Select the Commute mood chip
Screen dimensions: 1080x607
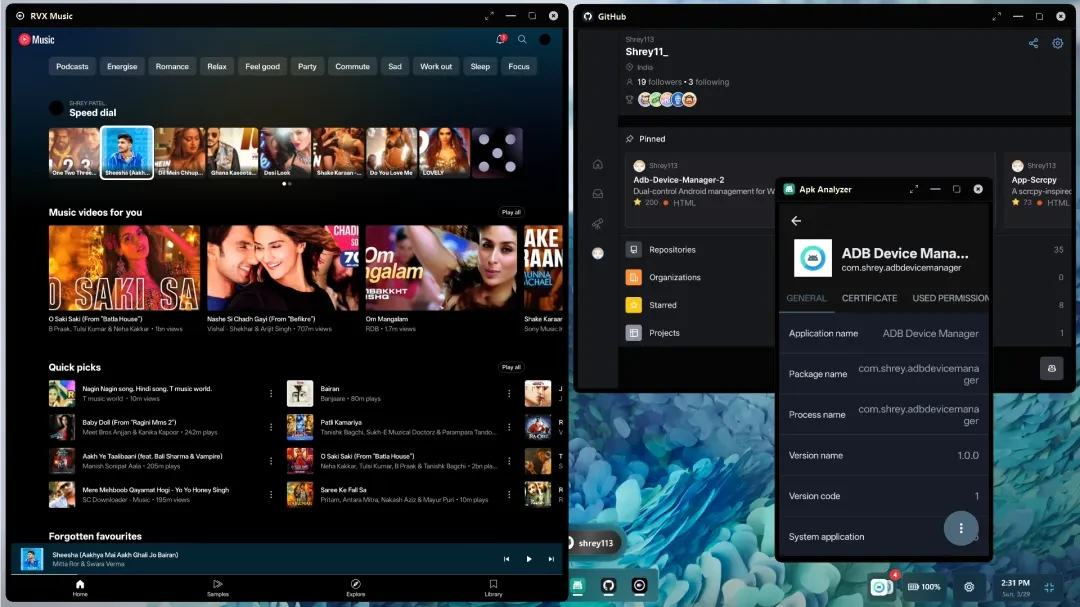tap(353, 66)
